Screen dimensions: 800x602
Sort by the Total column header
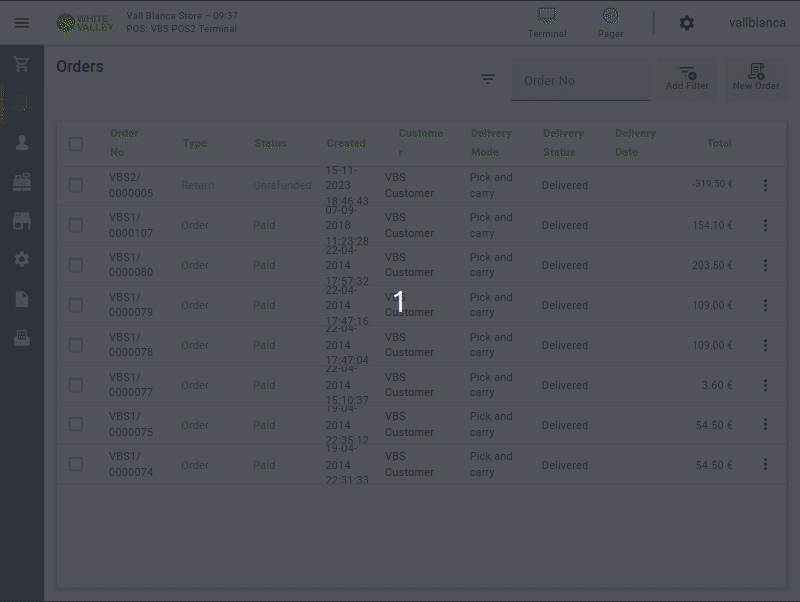719,143
